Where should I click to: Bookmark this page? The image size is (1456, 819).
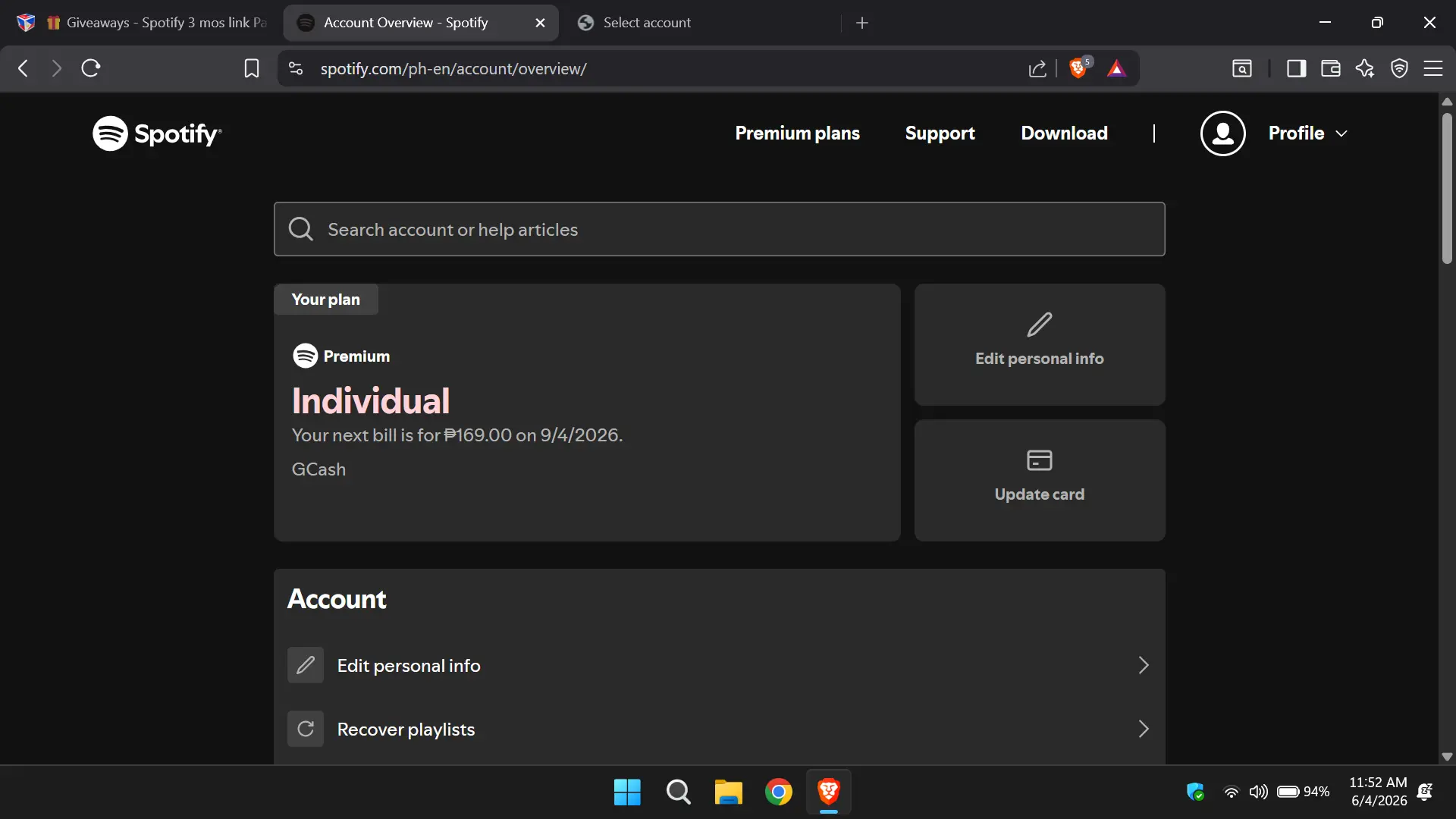(x=252, y=68)
